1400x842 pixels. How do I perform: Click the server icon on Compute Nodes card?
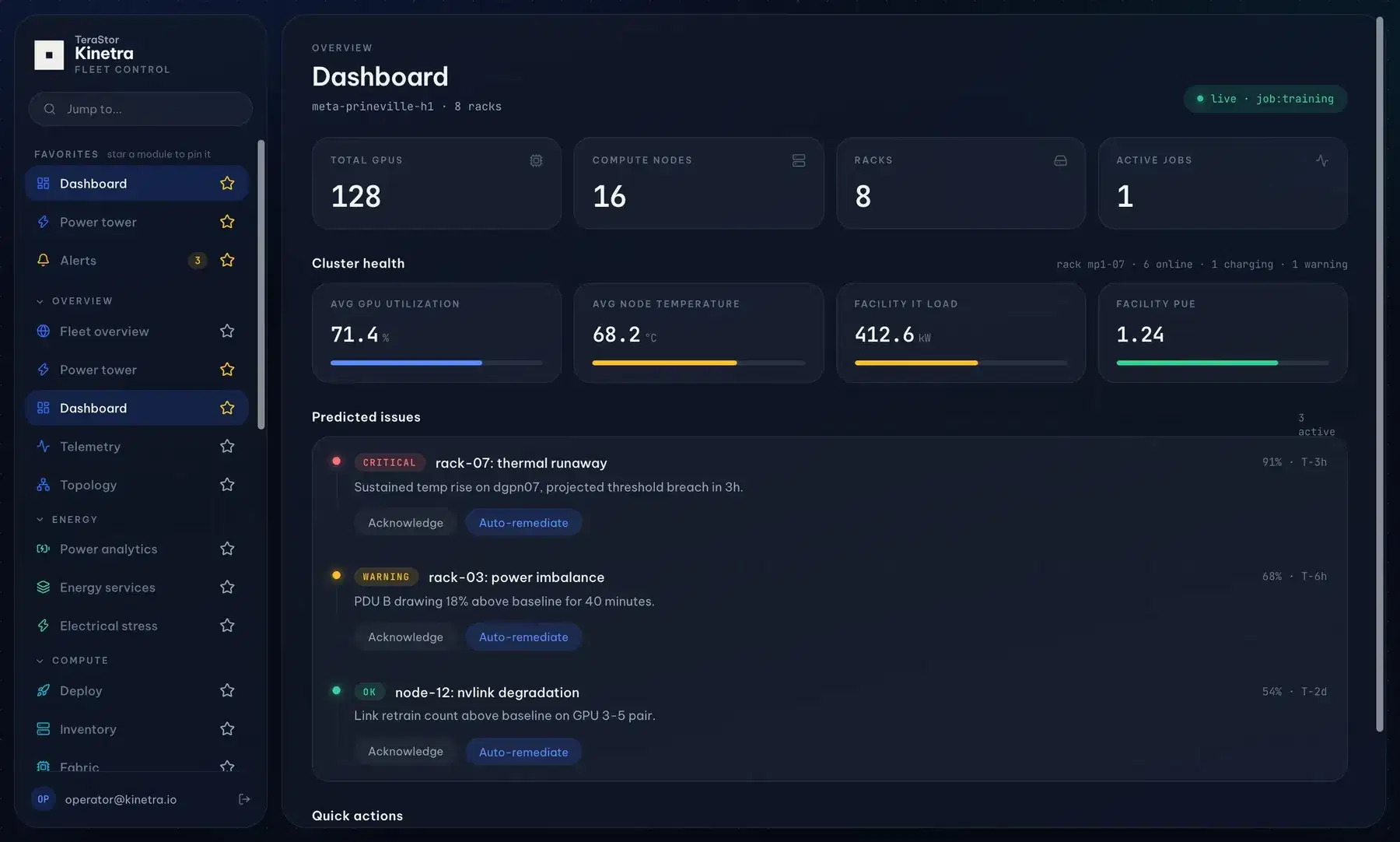tap(799, 160)
